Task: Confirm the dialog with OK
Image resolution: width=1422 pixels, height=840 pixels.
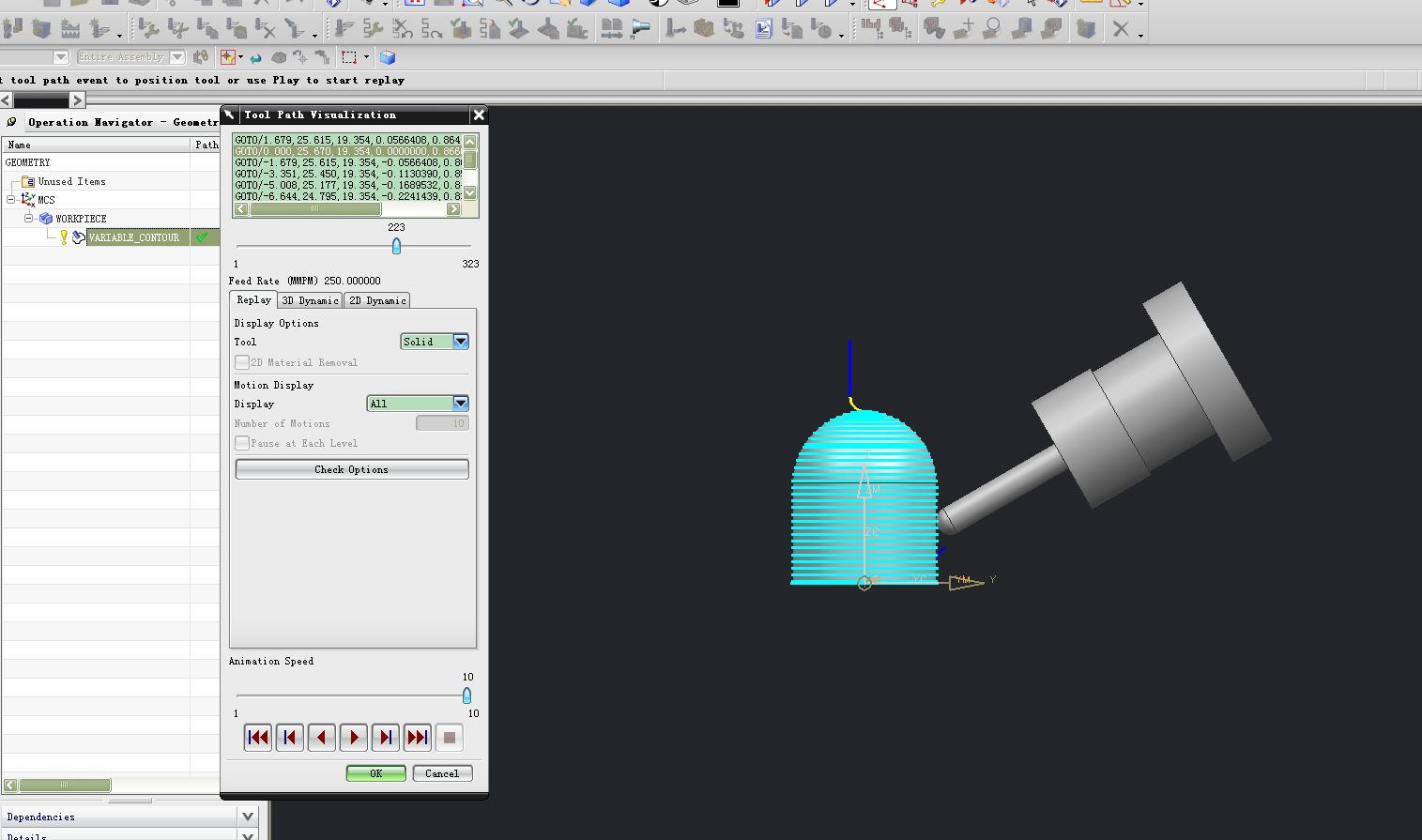Action: pos(375,773)
